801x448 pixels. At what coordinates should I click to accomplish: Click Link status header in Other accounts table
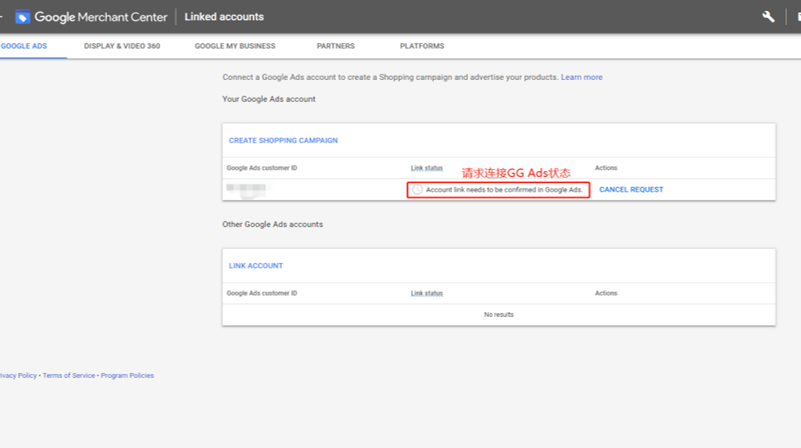(427, 293)
